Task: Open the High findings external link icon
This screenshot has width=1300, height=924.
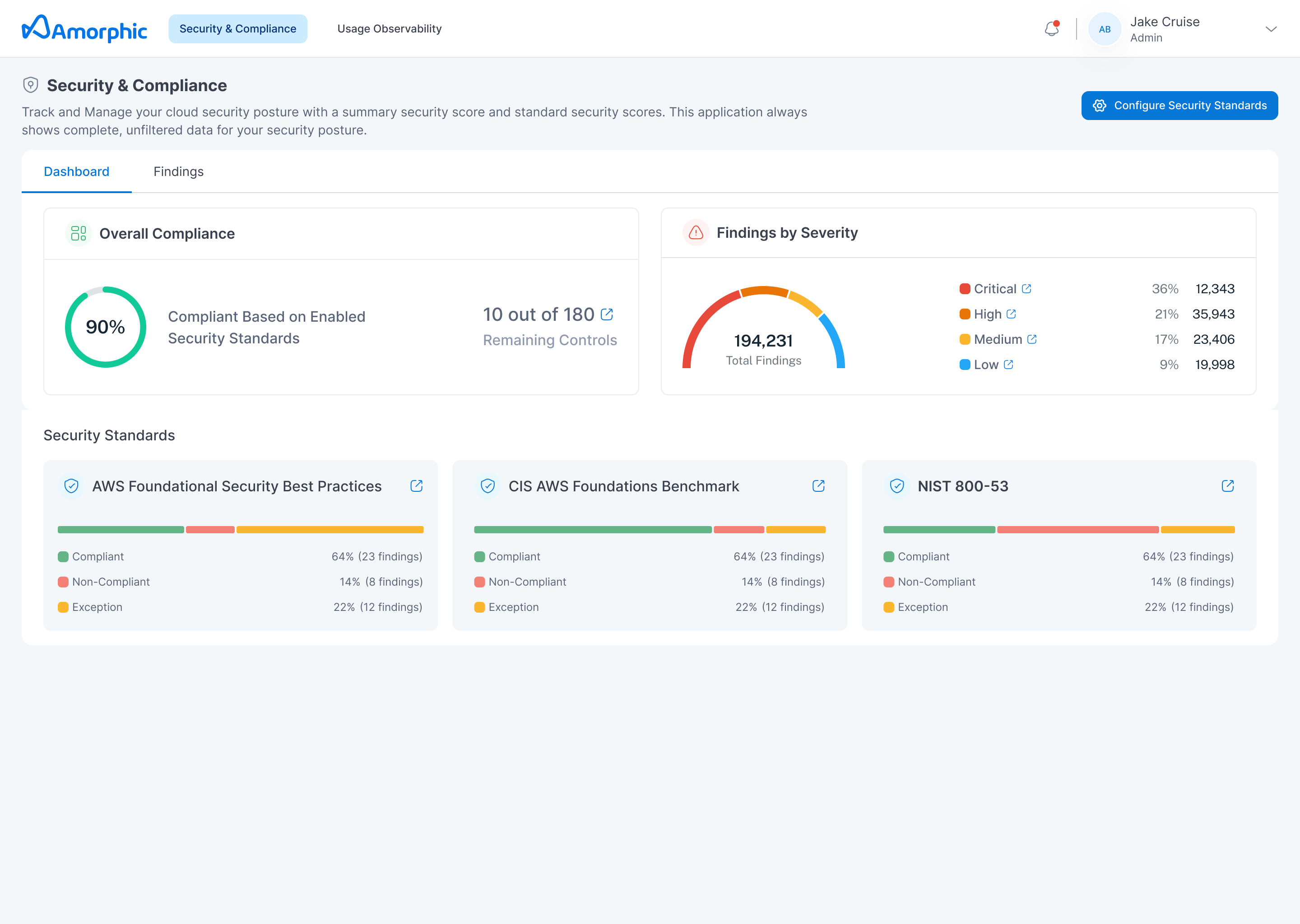Action: 1011,314
